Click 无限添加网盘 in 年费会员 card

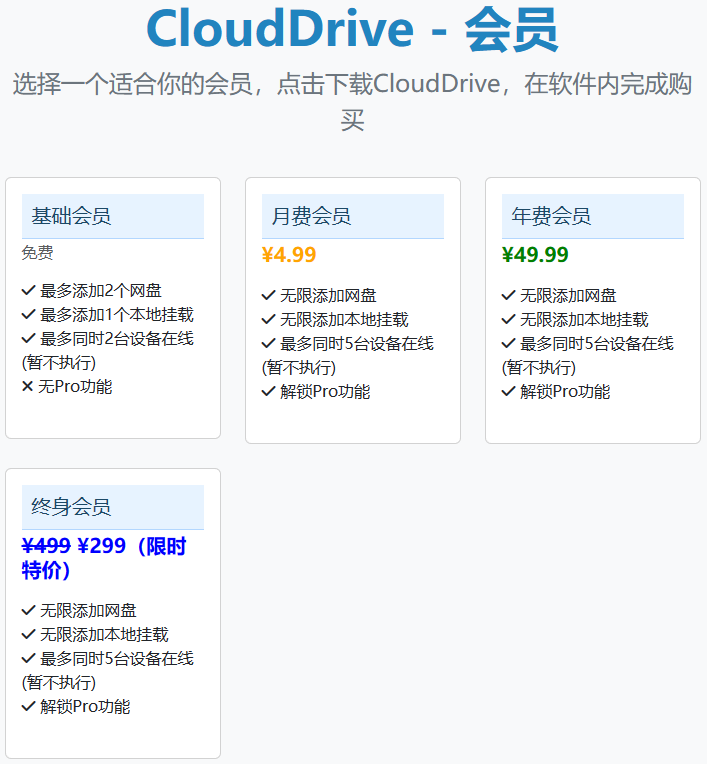click(x=568, y=296)
